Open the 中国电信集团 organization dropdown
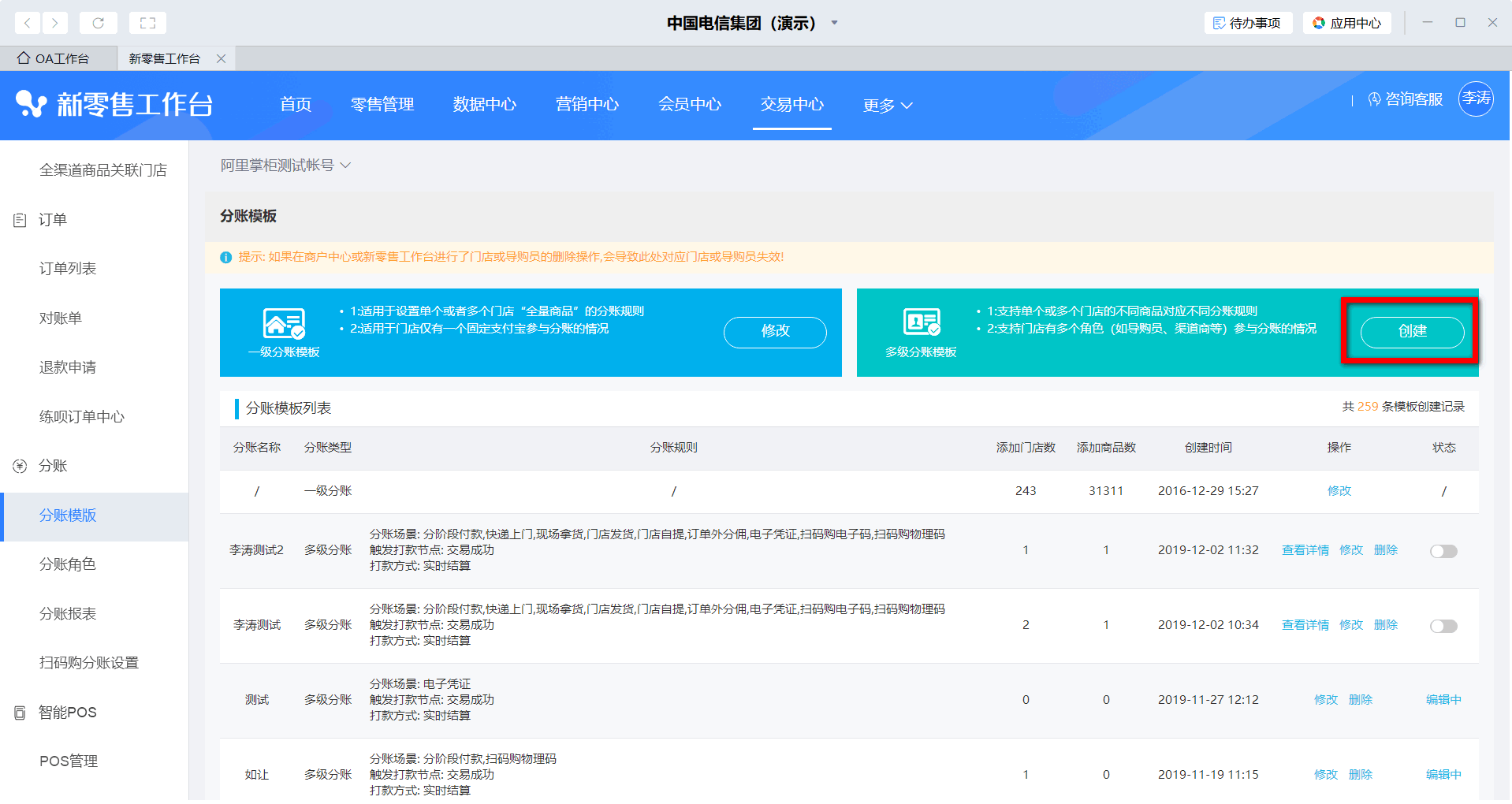The image size is (1512, 804). point(834,23)
